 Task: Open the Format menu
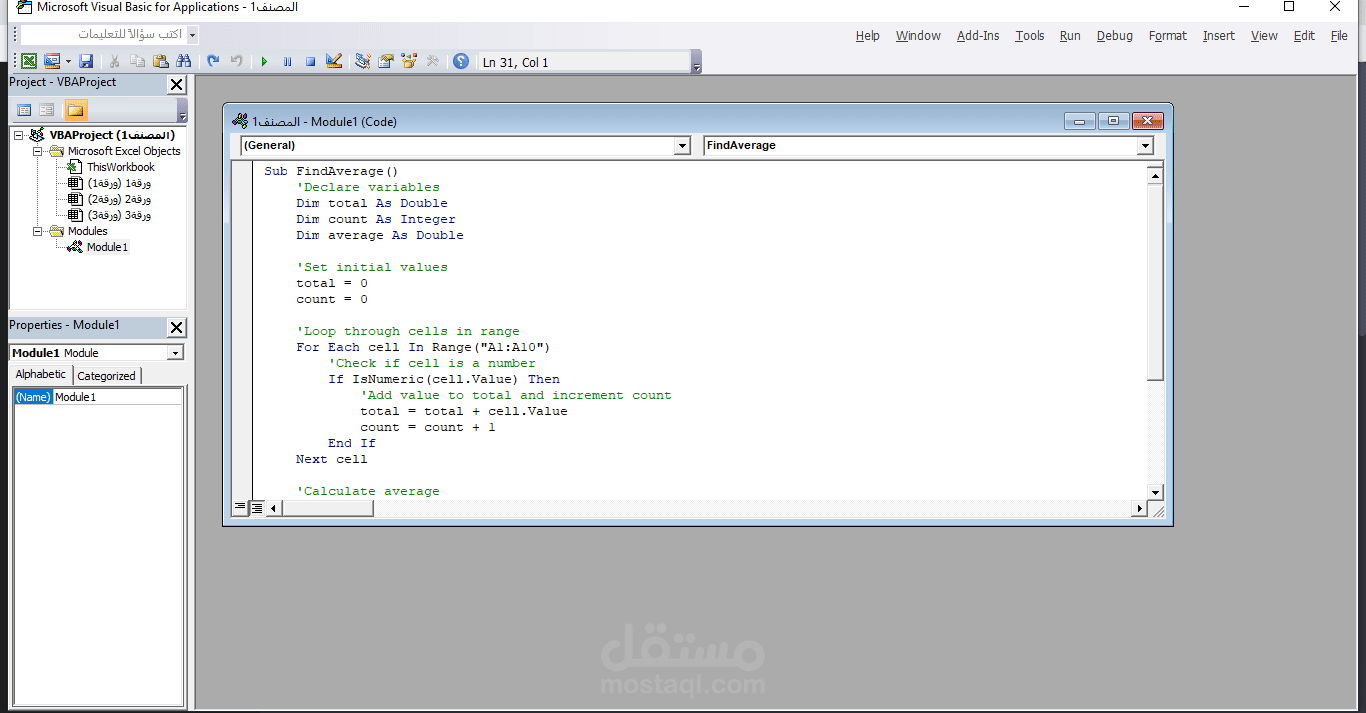tap(1168, 36)
